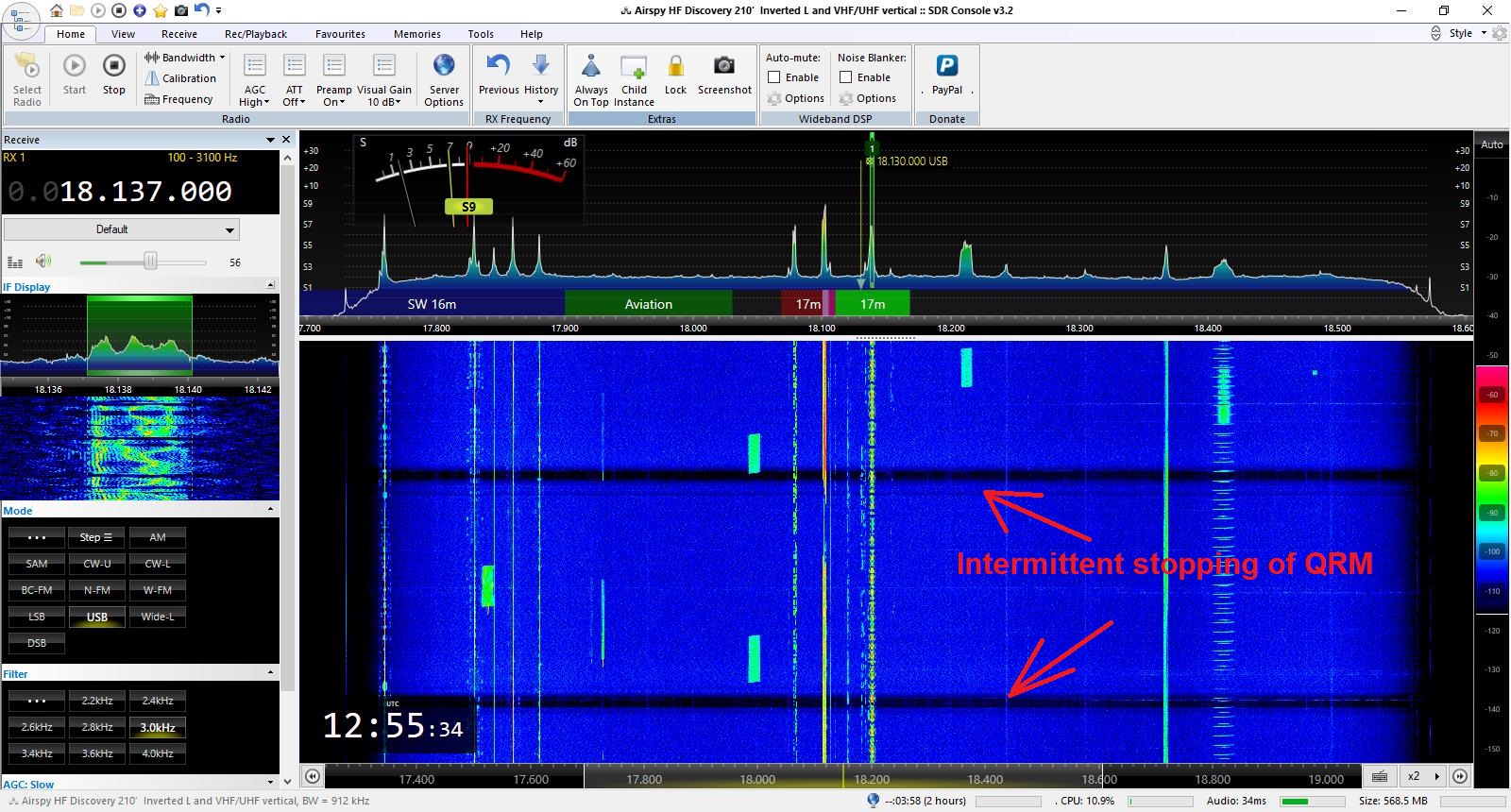This screenshot has height=812, width=1511.
Task: Click the Screenshot camera icon
Action: 724,66
